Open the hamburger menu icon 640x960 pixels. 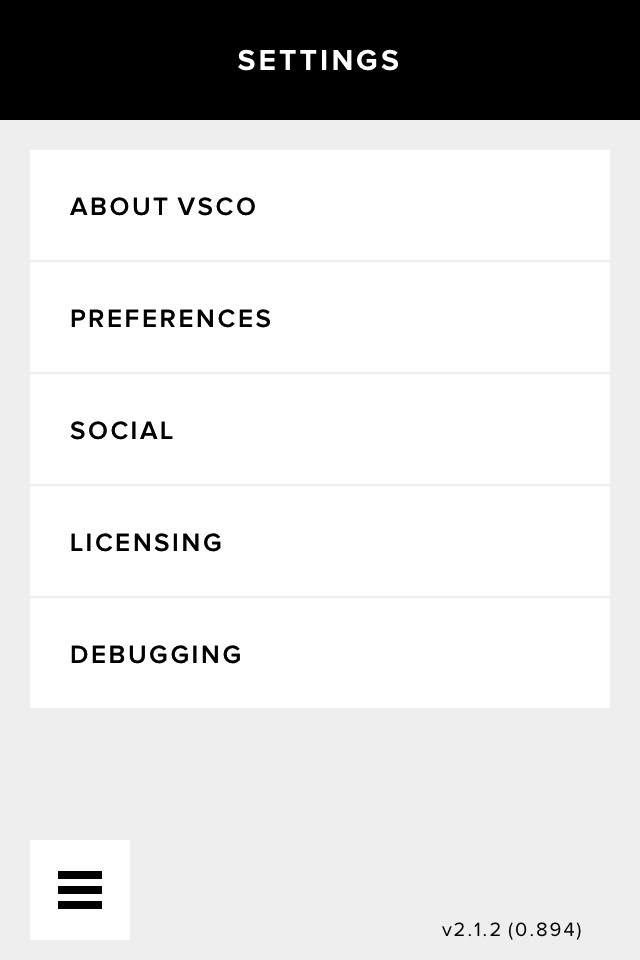pyautogui.click(x=80, y=890)
